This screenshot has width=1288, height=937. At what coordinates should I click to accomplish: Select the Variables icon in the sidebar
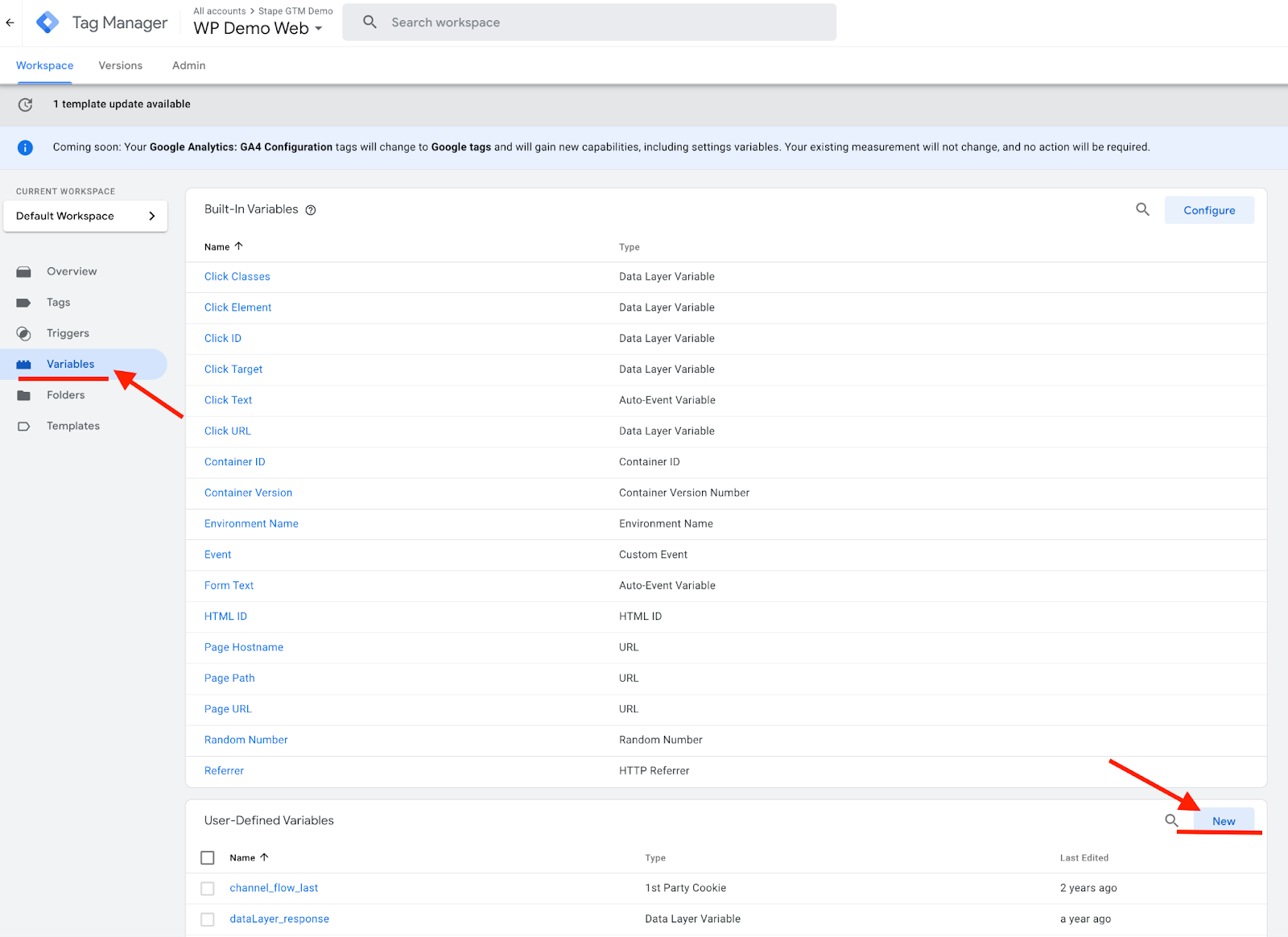[24, 364]
